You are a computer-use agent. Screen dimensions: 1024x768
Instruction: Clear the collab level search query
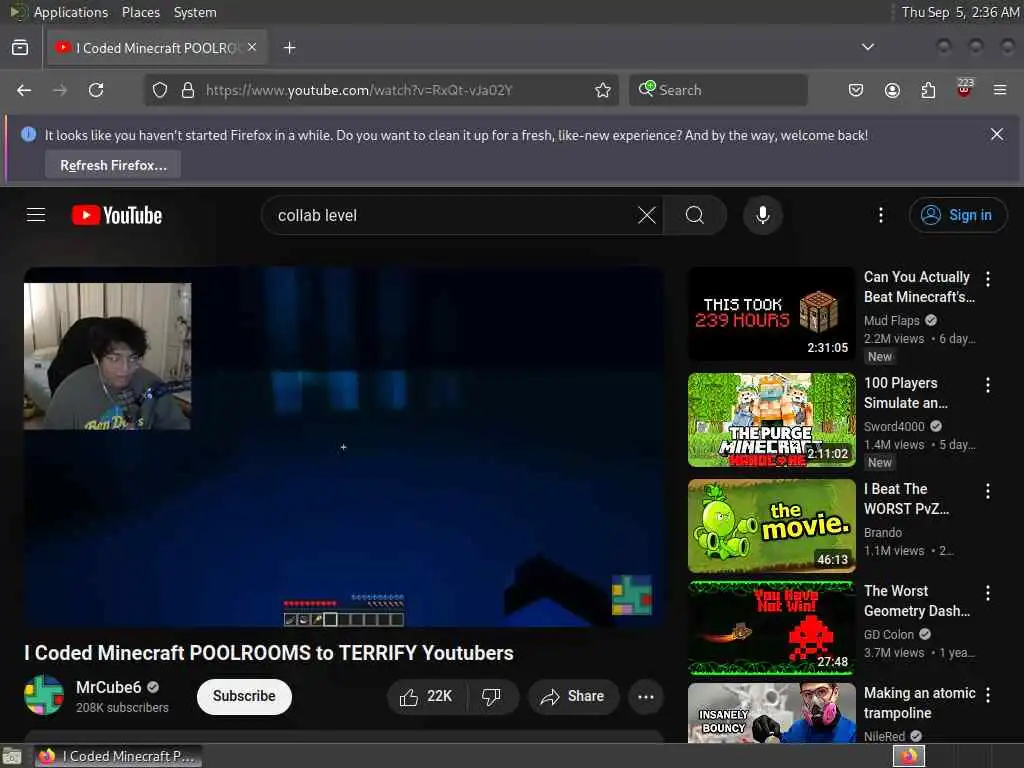pos(647,215)
